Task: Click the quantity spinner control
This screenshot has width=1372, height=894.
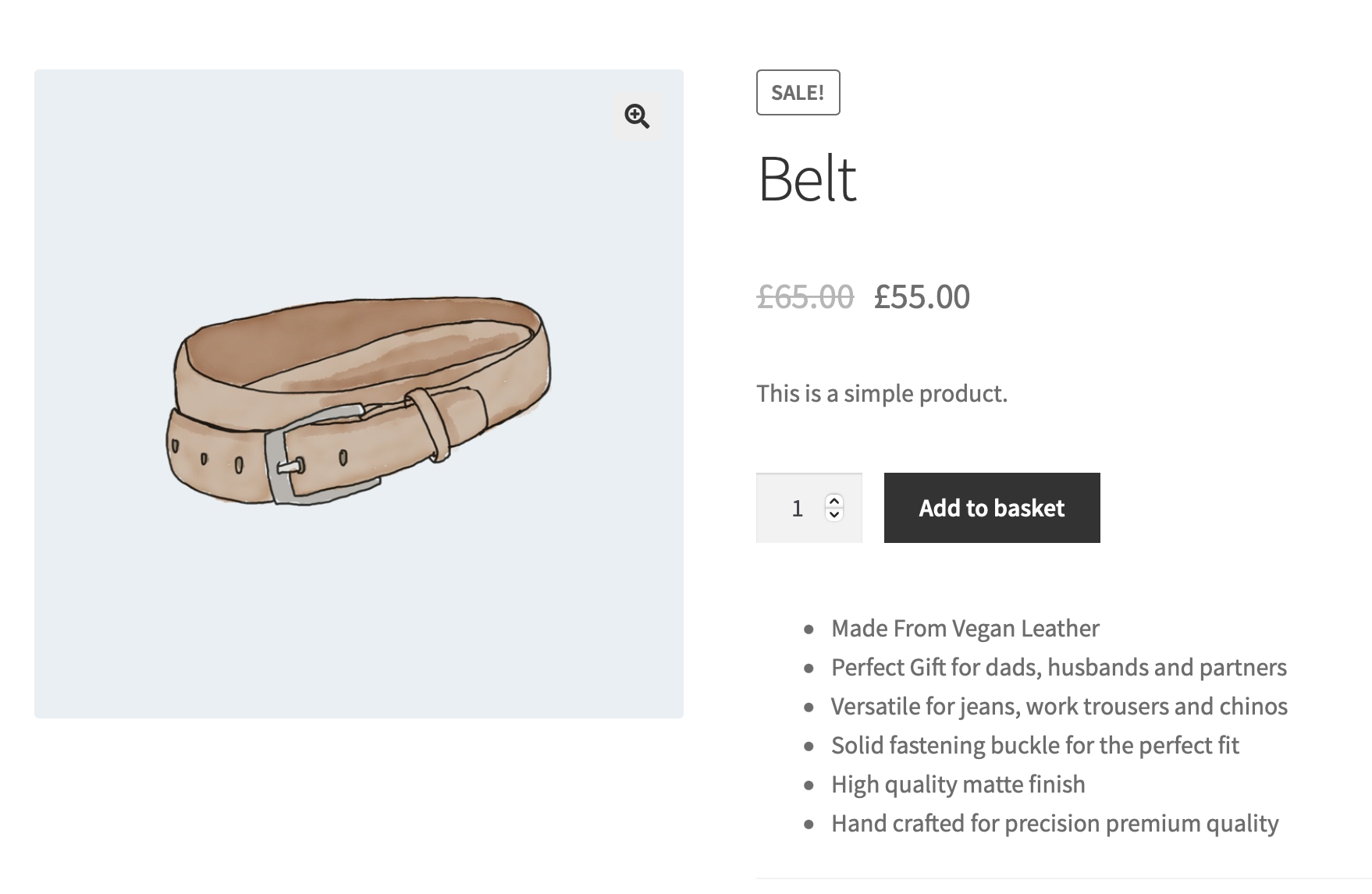Action: tap(834, 508)
